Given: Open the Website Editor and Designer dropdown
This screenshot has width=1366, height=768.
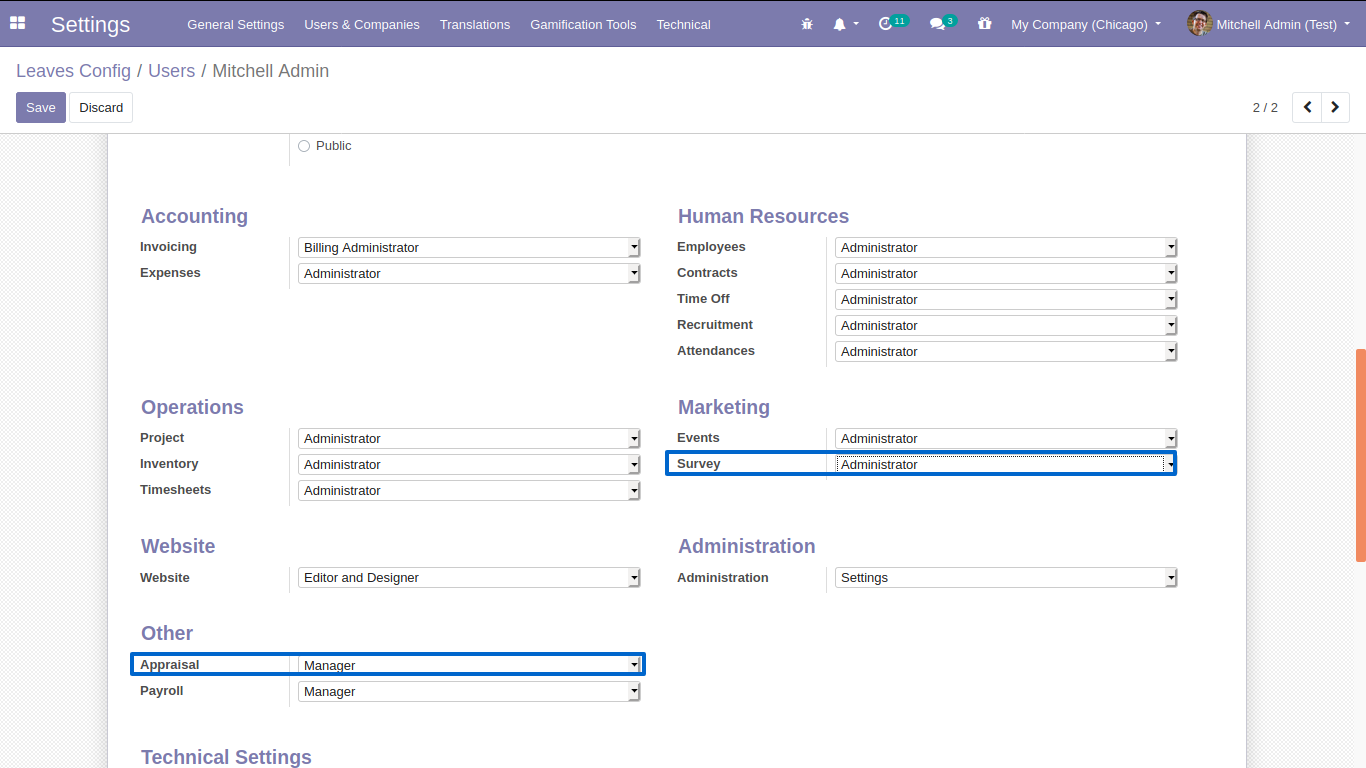Looking at the screenshot, I should point(469,577).
